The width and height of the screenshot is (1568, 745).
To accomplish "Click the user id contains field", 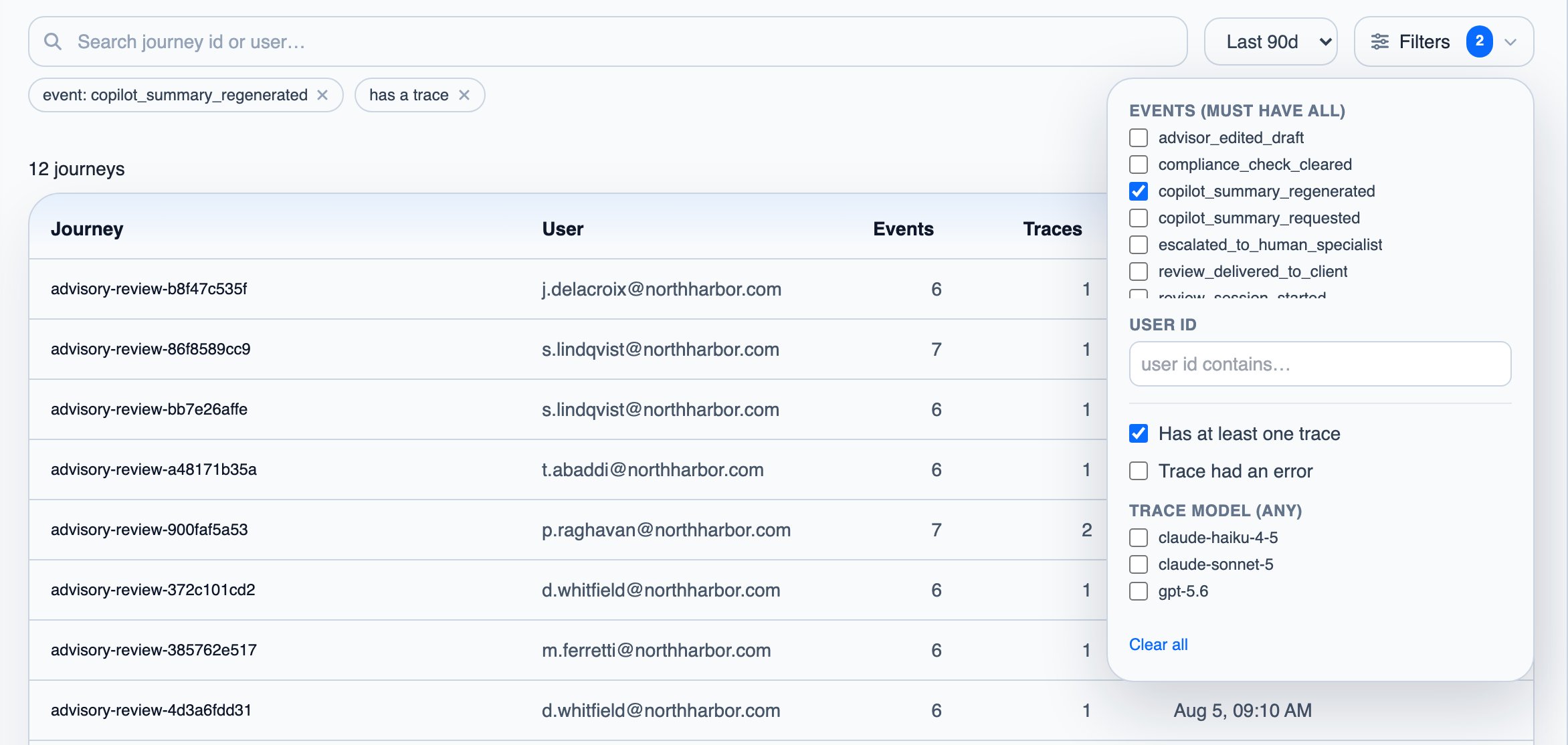I will 1320,364.
